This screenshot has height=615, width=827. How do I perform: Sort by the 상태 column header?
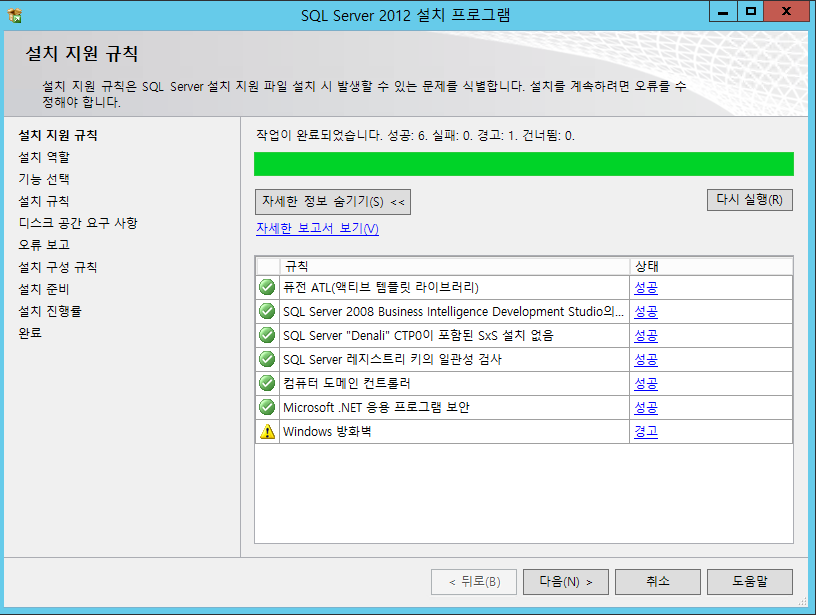pyautogui.click(x=710, y=267)
